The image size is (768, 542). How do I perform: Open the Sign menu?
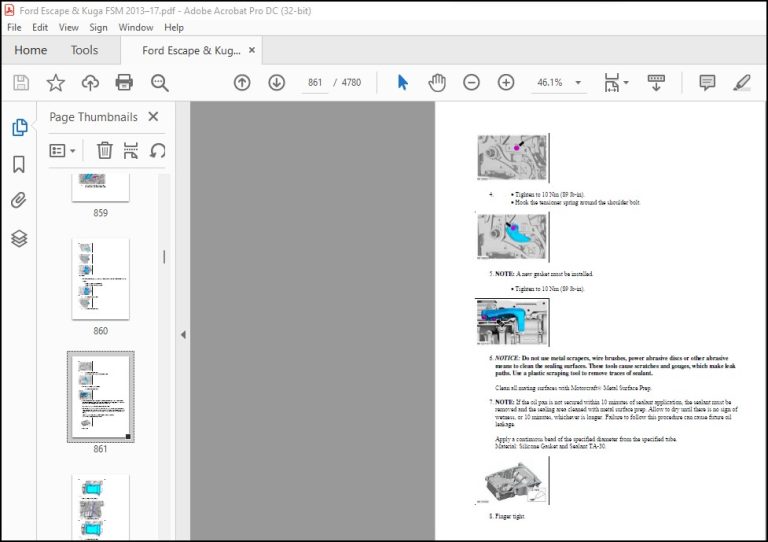98,27
